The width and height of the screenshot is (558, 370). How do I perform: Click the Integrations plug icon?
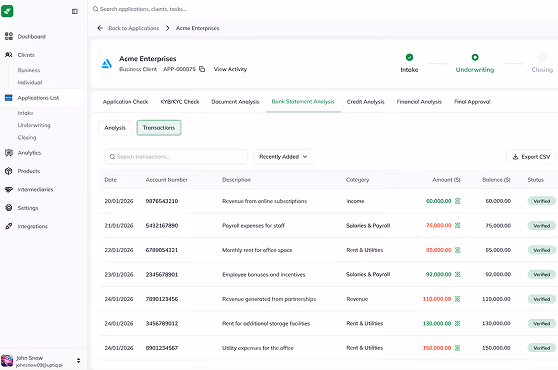pyautogui.click(x=9, y=226)
